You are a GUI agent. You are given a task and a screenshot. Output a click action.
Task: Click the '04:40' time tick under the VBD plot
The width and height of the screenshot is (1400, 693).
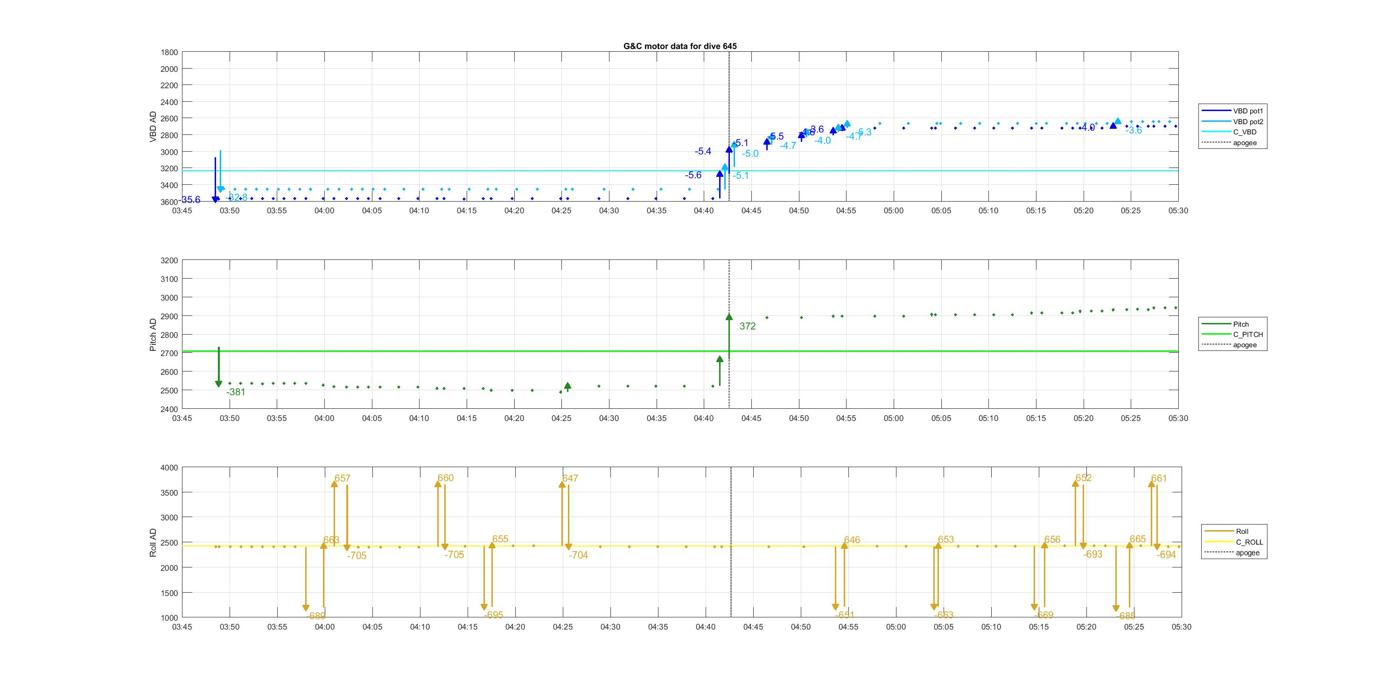[704, 210]
